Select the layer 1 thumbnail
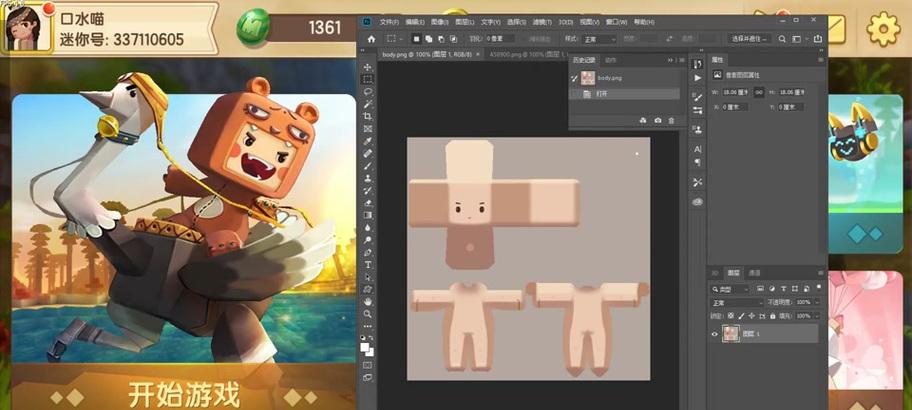 [x=731, y=334]
